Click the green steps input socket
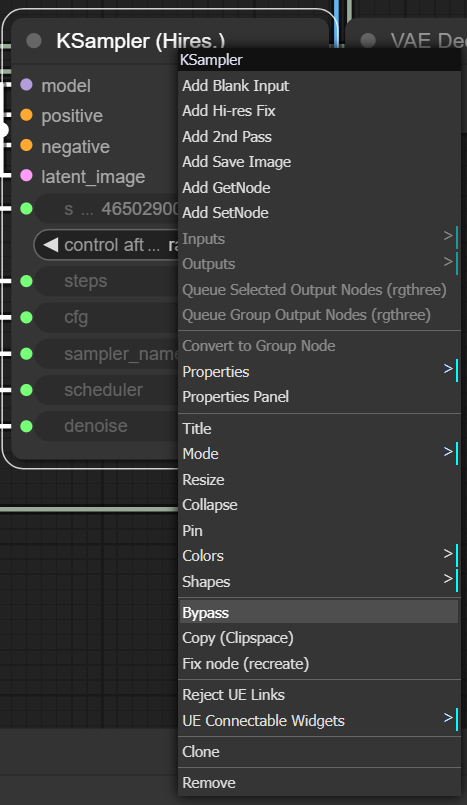 26,281
